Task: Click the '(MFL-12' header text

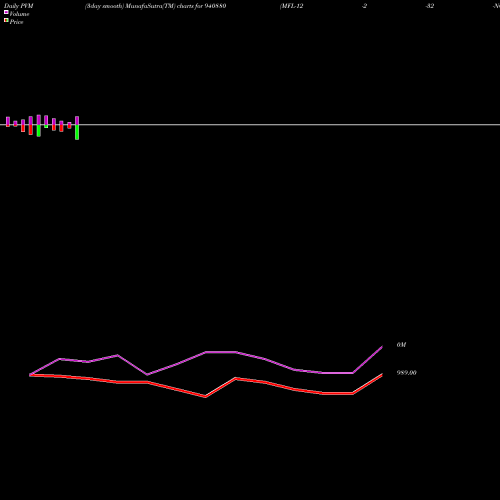Action: (x=292, y=6)
